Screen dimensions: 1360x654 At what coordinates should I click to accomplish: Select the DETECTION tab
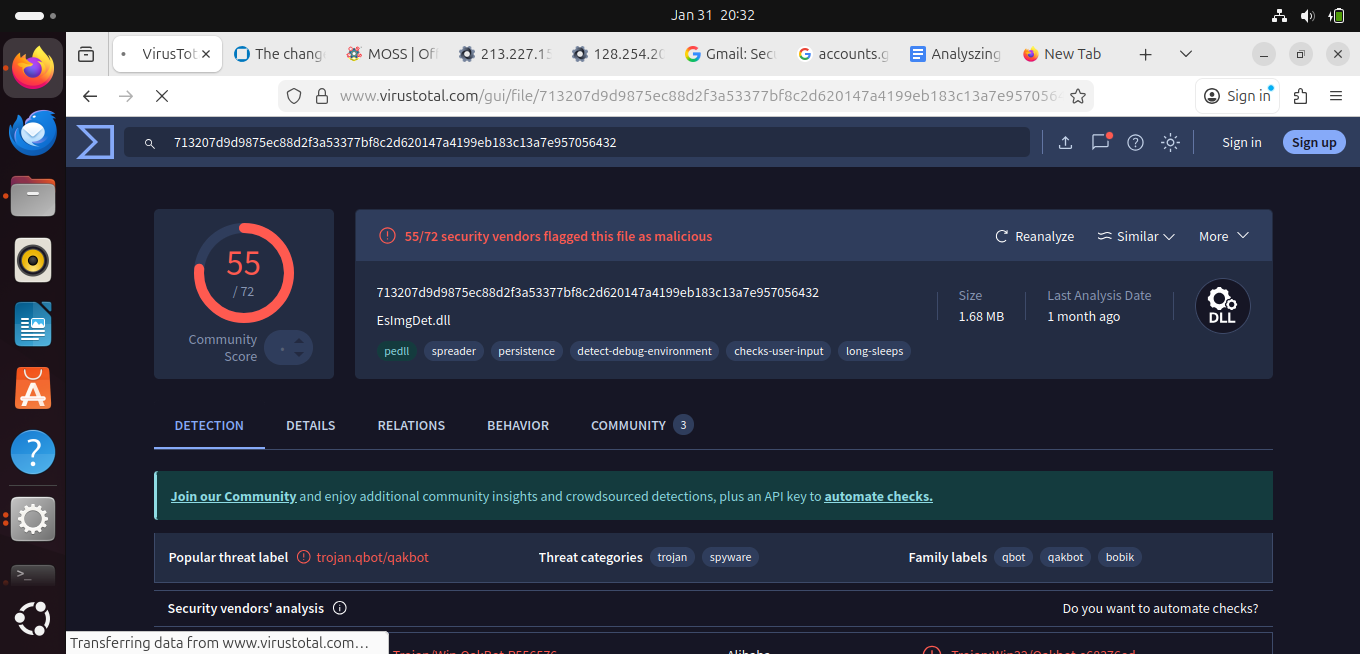click(x=209, y=425)
